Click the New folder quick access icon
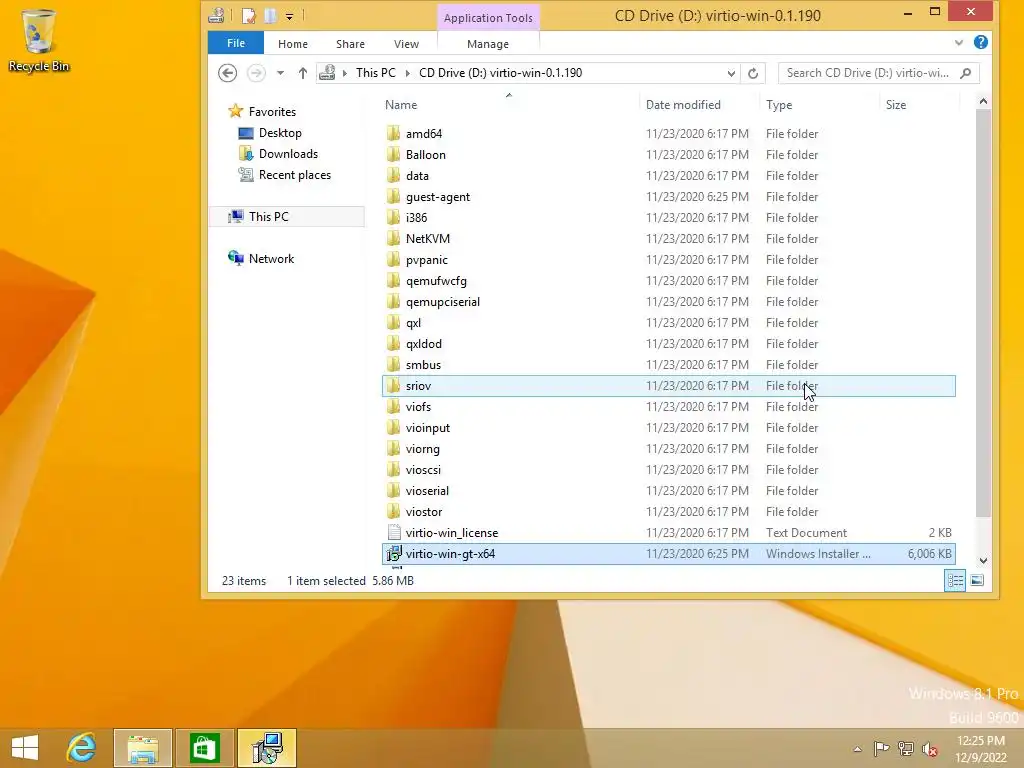This screenshot has width=1024, height=768. pyautogui.click(x=270, y=16)
